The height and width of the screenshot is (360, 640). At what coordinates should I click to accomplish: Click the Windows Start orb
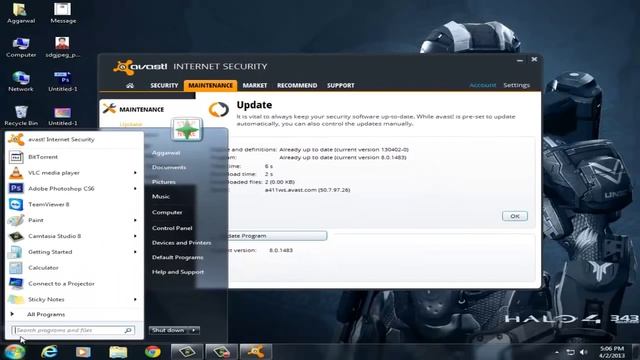[x=15, y=351]
